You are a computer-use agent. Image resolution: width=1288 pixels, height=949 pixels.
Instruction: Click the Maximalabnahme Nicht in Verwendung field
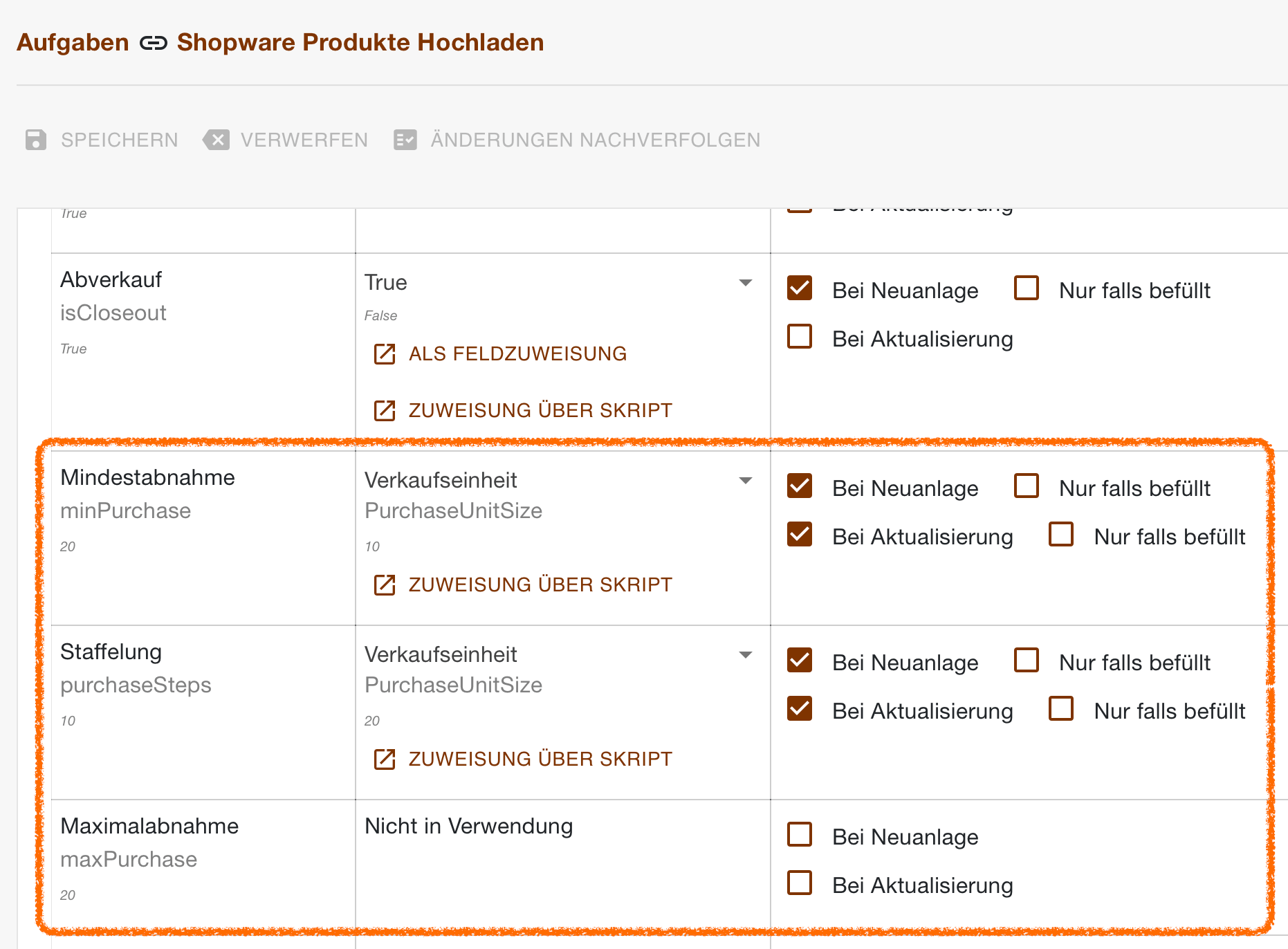coord(469,826)
